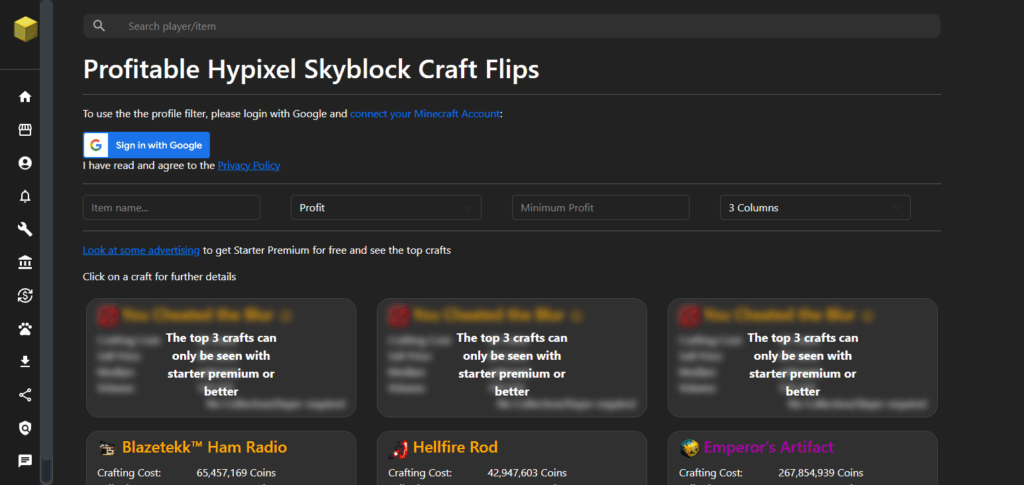The height and width of the screenshot is (485, 1024).
Task: Click the 65,457,169 Coins crafting cost
Action: [236, 473]
